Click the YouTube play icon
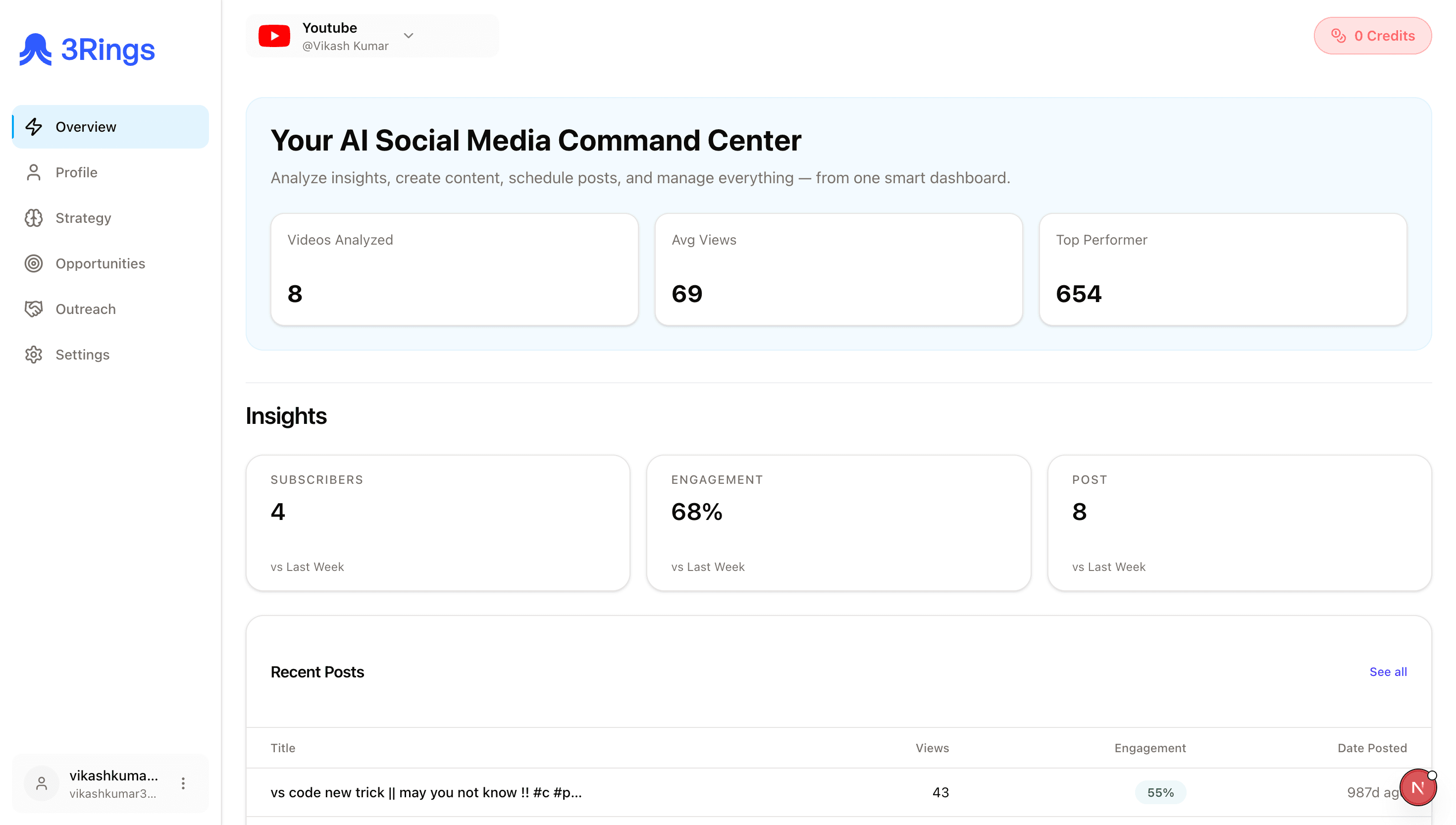1456x825 pixels. 275,35
